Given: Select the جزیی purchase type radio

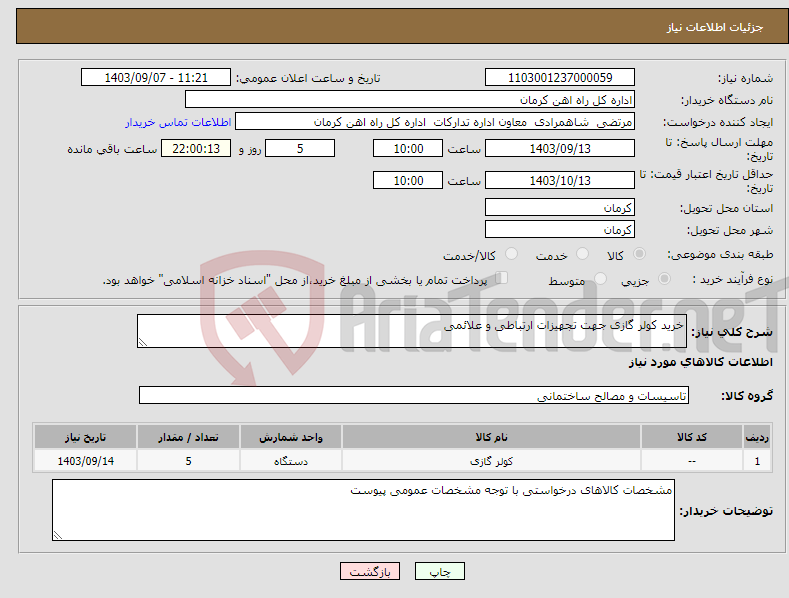Looking at the screenshot, I should tap(664, 278).
